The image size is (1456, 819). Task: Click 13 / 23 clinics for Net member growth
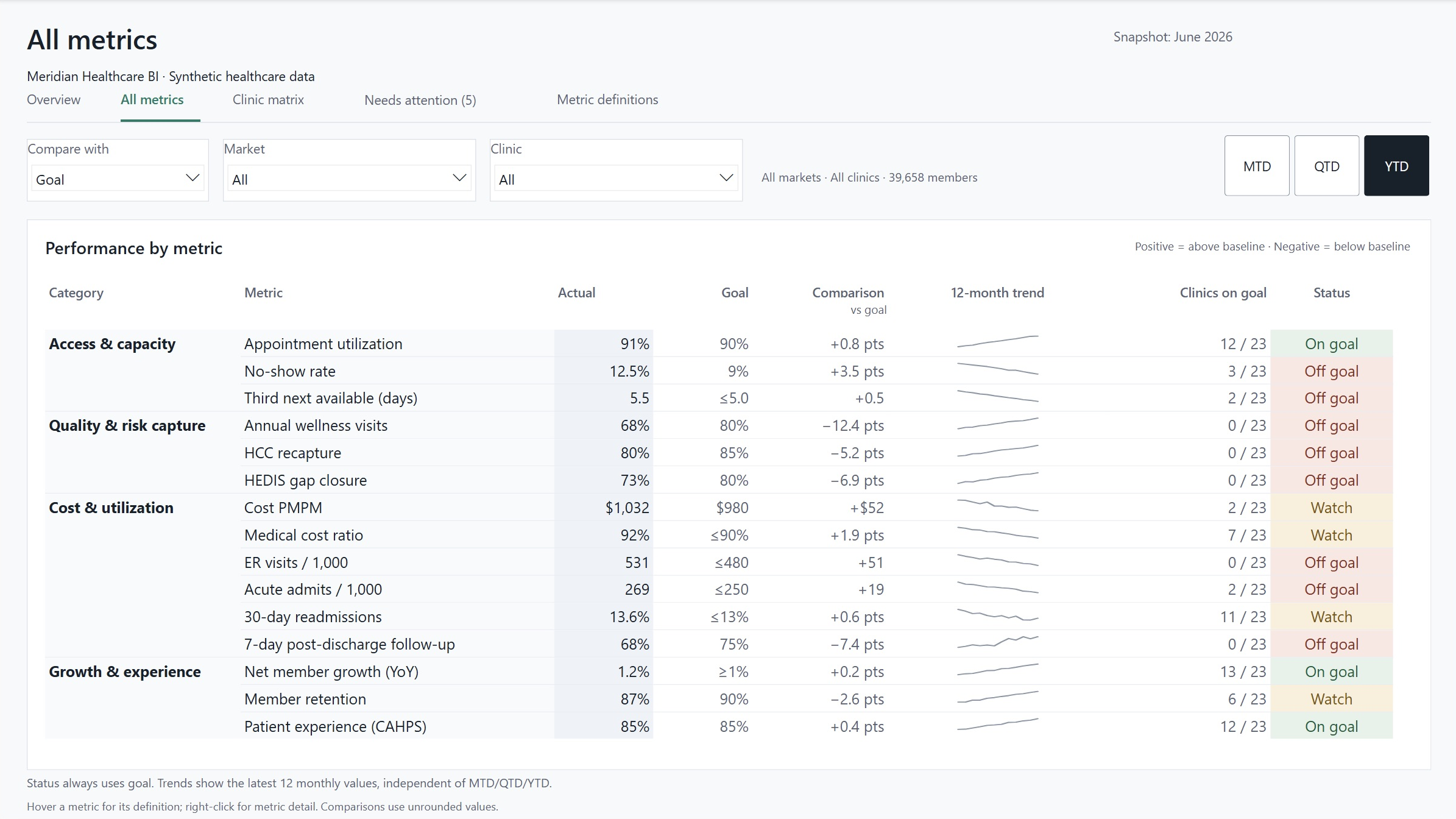coord(1243,672)
